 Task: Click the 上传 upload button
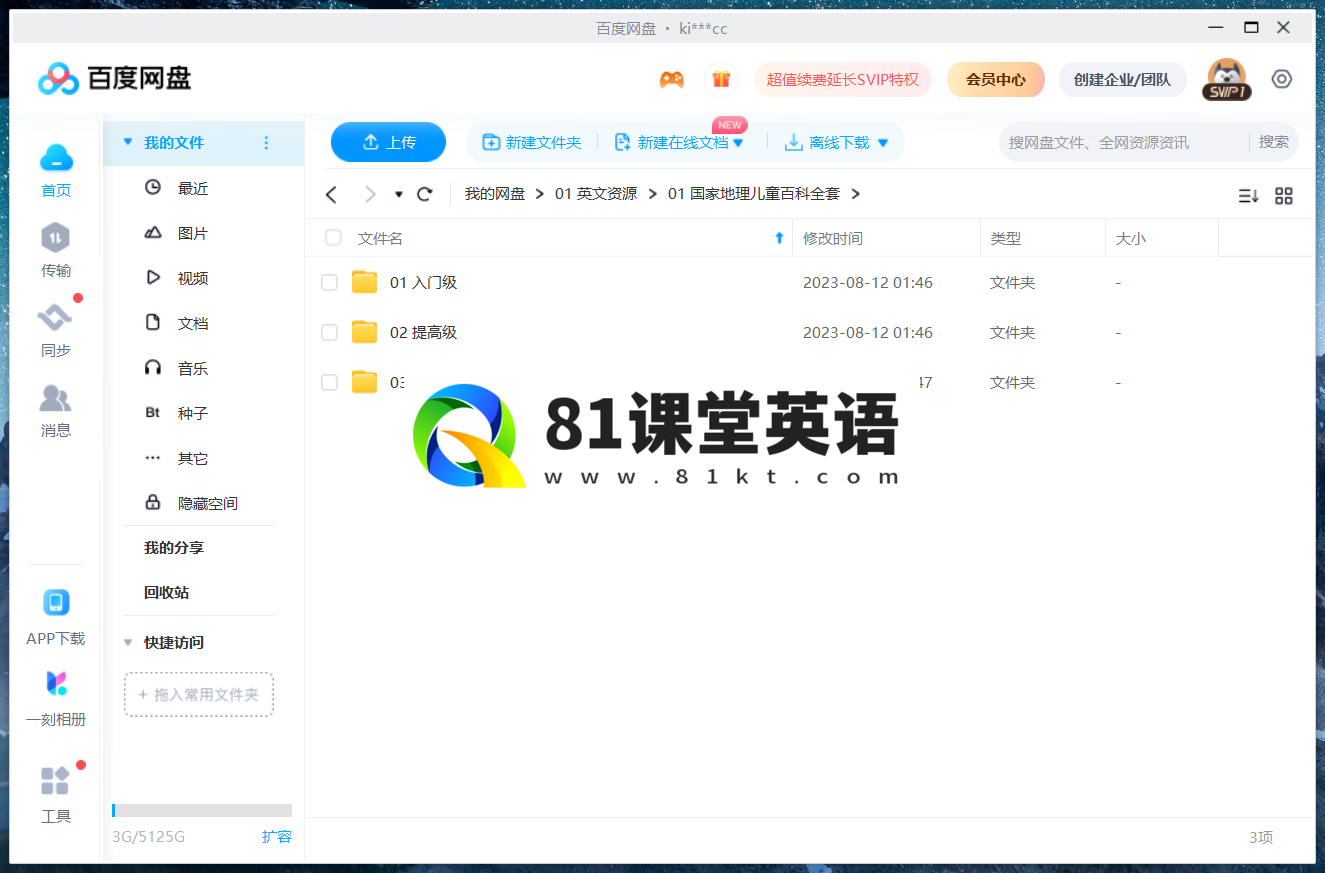(388, 142)
